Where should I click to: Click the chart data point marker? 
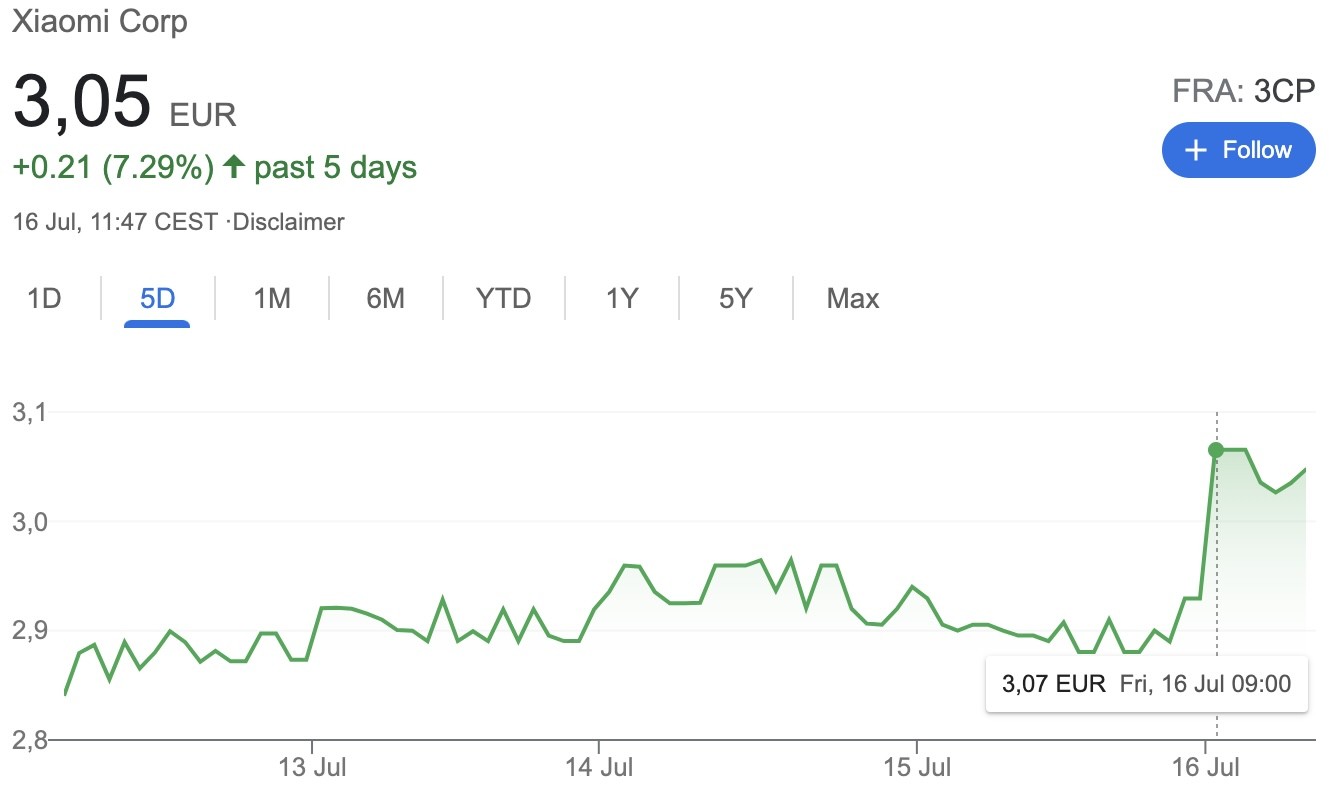[x=1216, y=450]
